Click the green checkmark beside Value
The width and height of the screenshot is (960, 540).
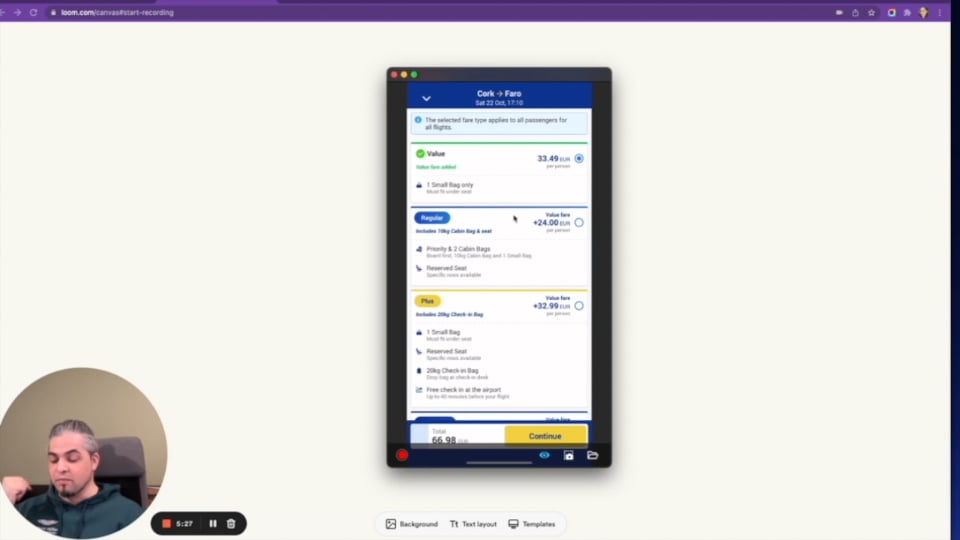tap(420, 154)
